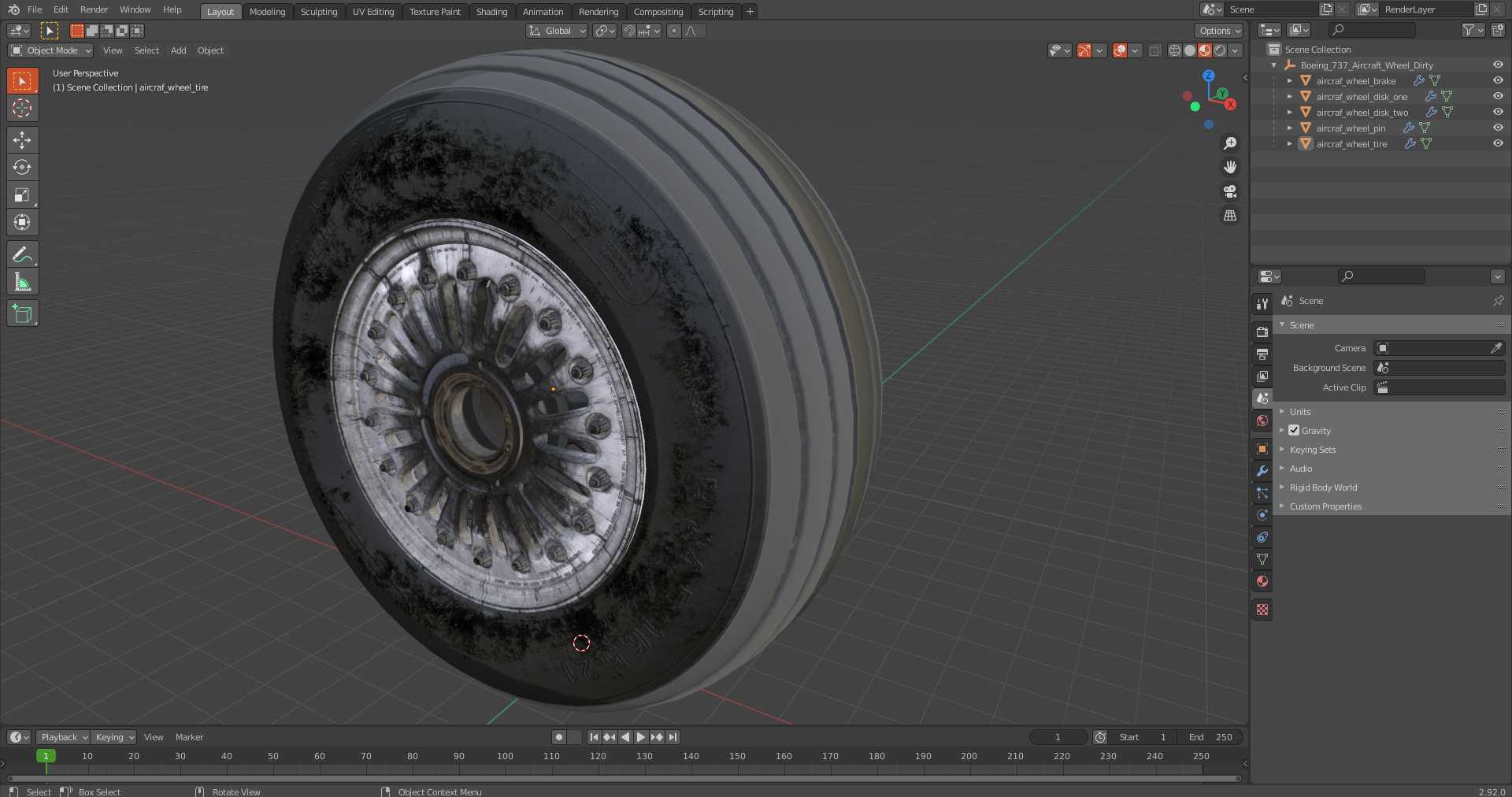
Task: Open the Keying dropdown
Action: point(113,737)
